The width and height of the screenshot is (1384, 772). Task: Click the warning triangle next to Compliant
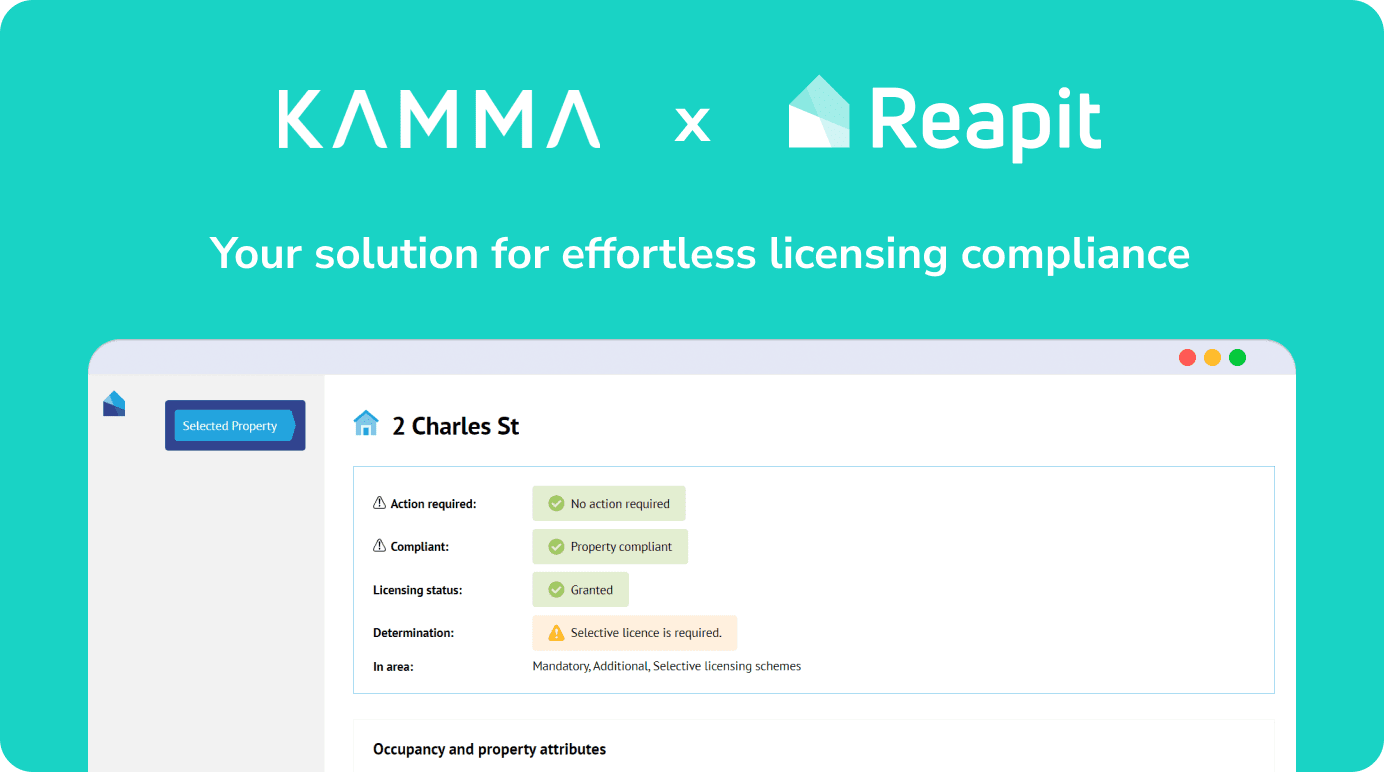(379, 546)
